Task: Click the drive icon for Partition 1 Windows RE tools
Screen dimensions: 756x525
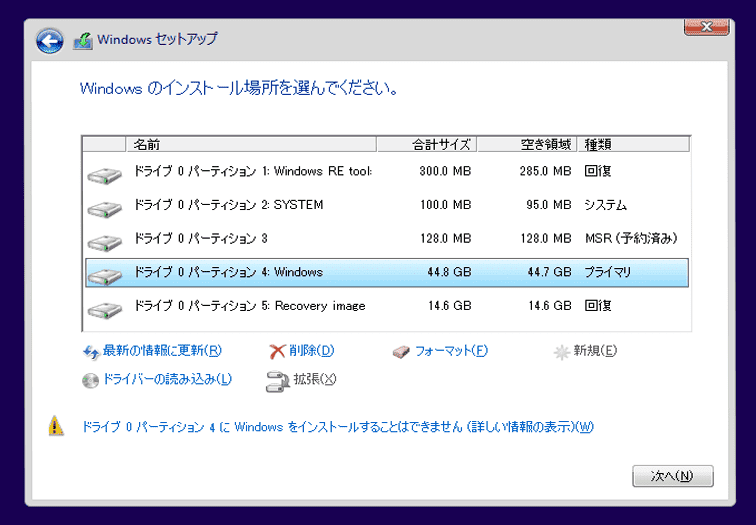Action: coord(105,175)
